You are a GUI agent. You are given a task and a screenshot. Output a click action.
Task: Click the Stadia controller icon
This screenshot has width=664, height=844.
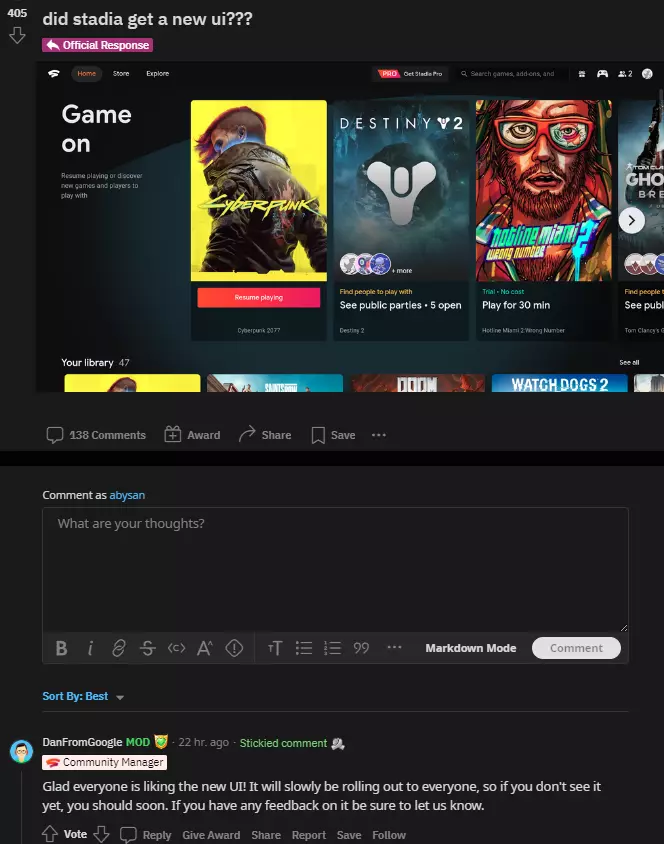click(x=602, y=74)
